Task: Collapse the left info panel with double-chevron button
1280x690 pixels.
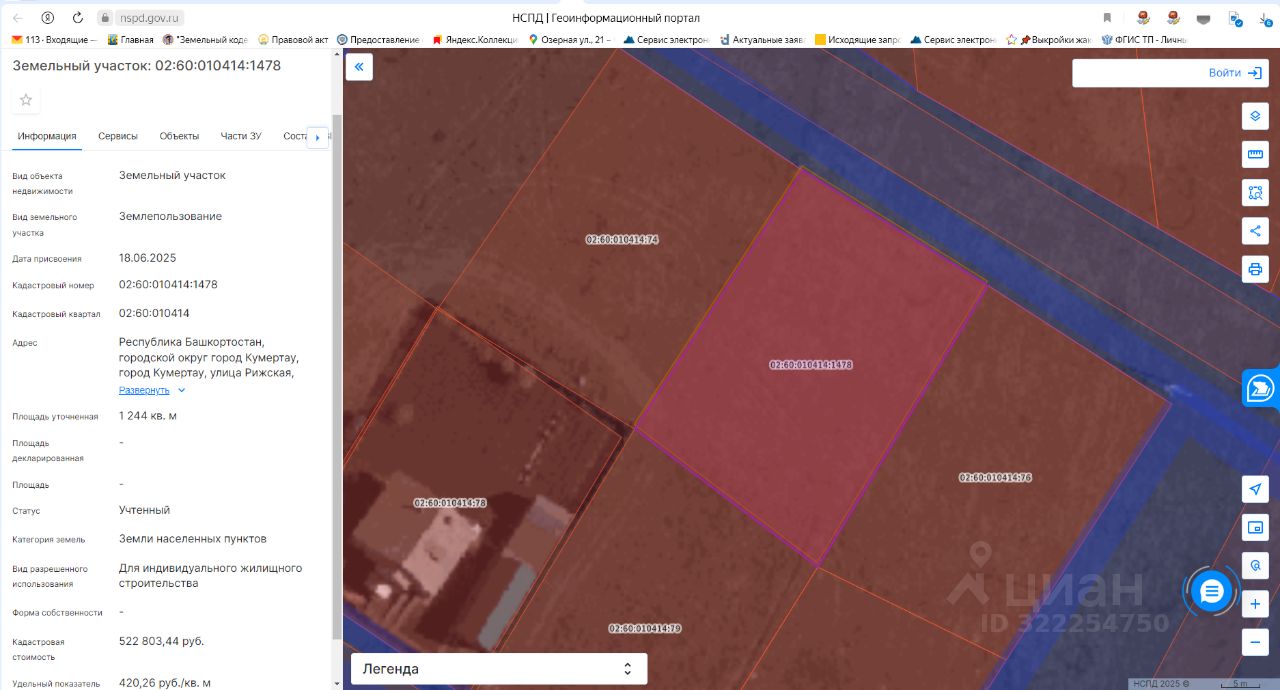Action: point(359,67)
